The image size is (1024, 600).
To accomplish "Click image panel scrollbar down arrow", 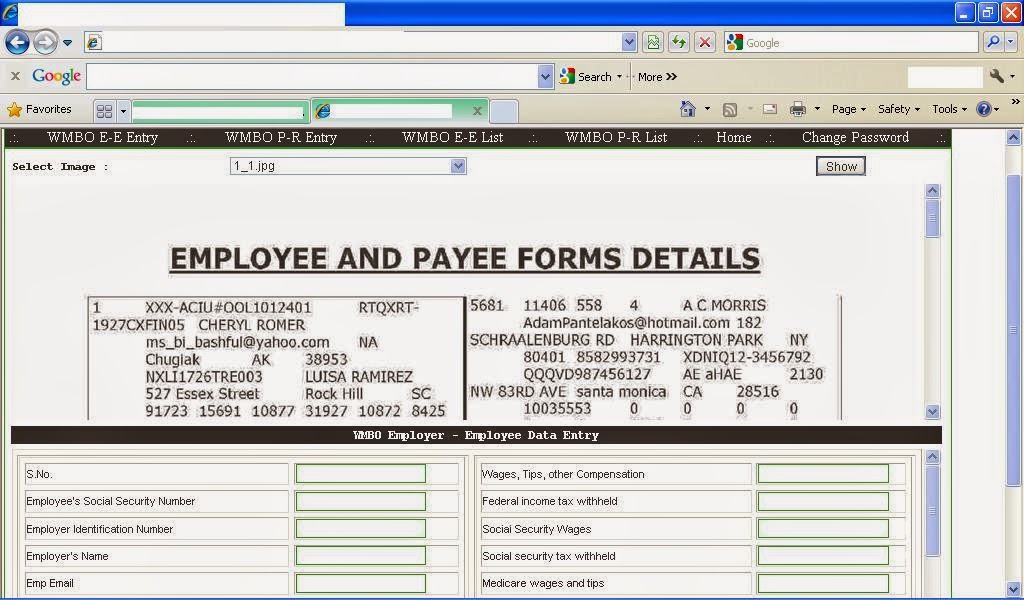I will 933,411.
